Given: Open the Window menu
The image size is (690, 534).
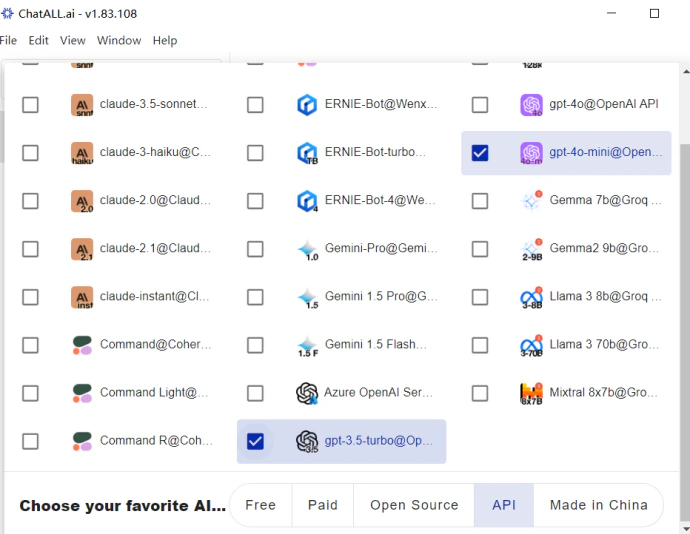Looking at the screenshot, I should [x=119, y=41].
